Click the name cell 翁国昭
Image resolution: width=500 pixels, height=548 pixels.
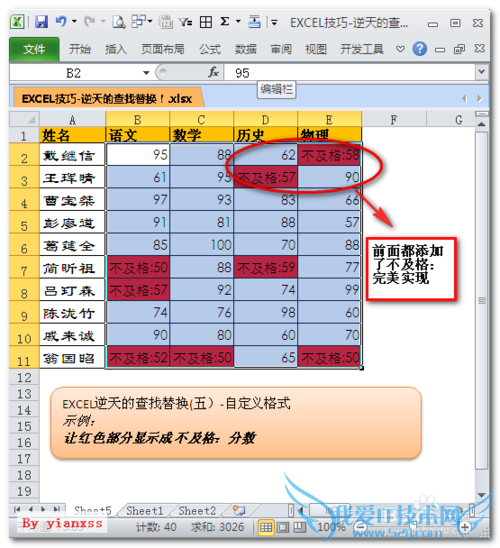[72, 357]
